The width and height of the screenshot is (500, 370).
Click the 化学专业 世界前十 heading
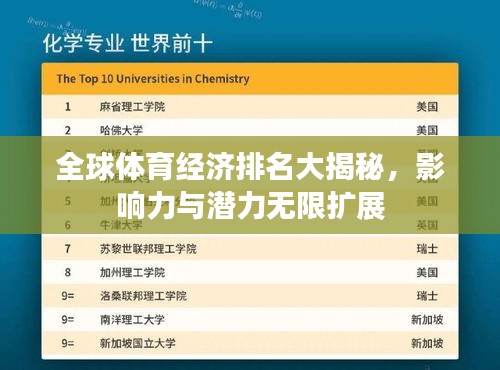[128, 43]
